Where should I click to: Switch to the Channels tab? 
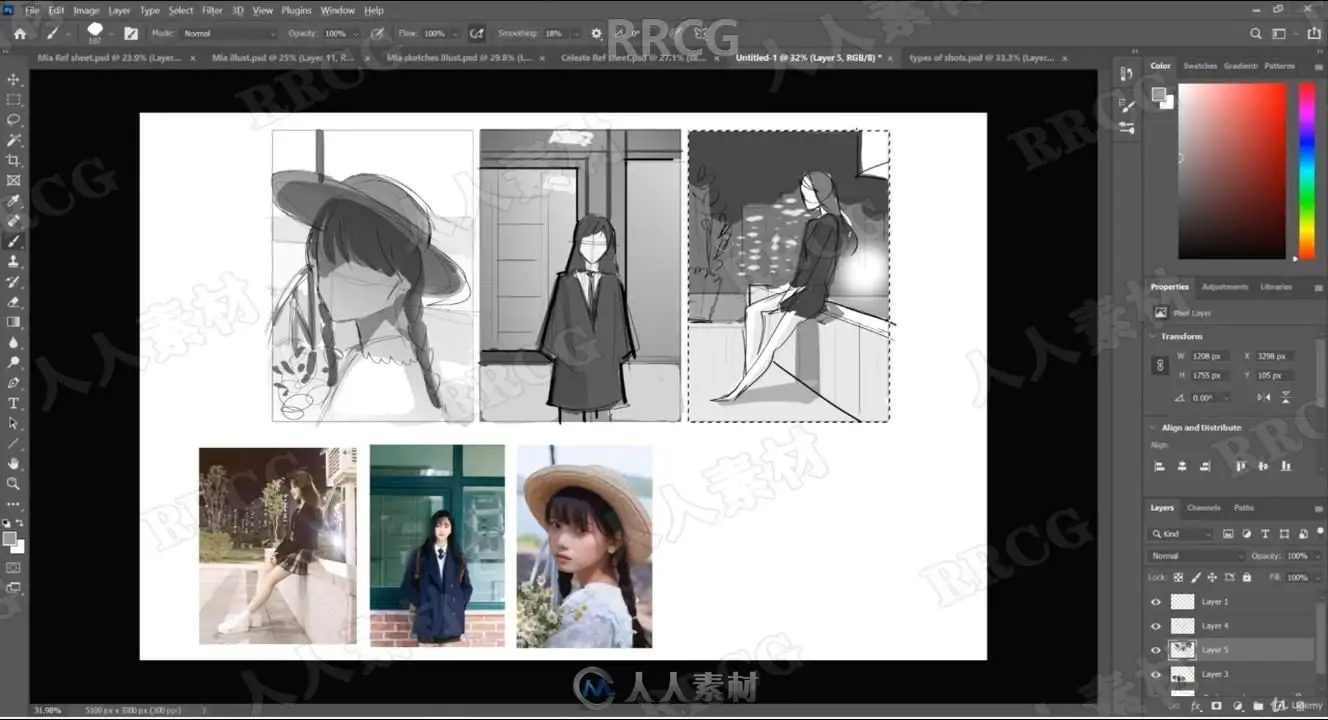[1203, 508]
